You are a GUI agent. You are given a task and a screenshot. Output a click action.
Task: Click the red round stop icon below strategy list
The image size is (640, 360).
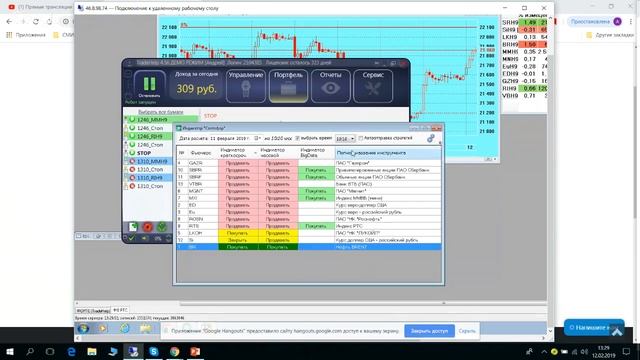click(148, 227)
